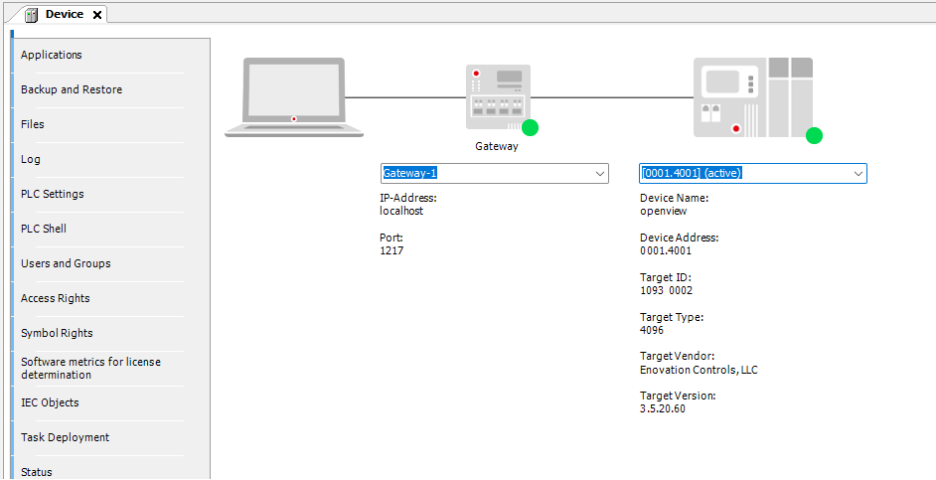Screen dimensions: 936x480
Task: Click the Target ID value 1093 0002
Action: tap(666, 291)
